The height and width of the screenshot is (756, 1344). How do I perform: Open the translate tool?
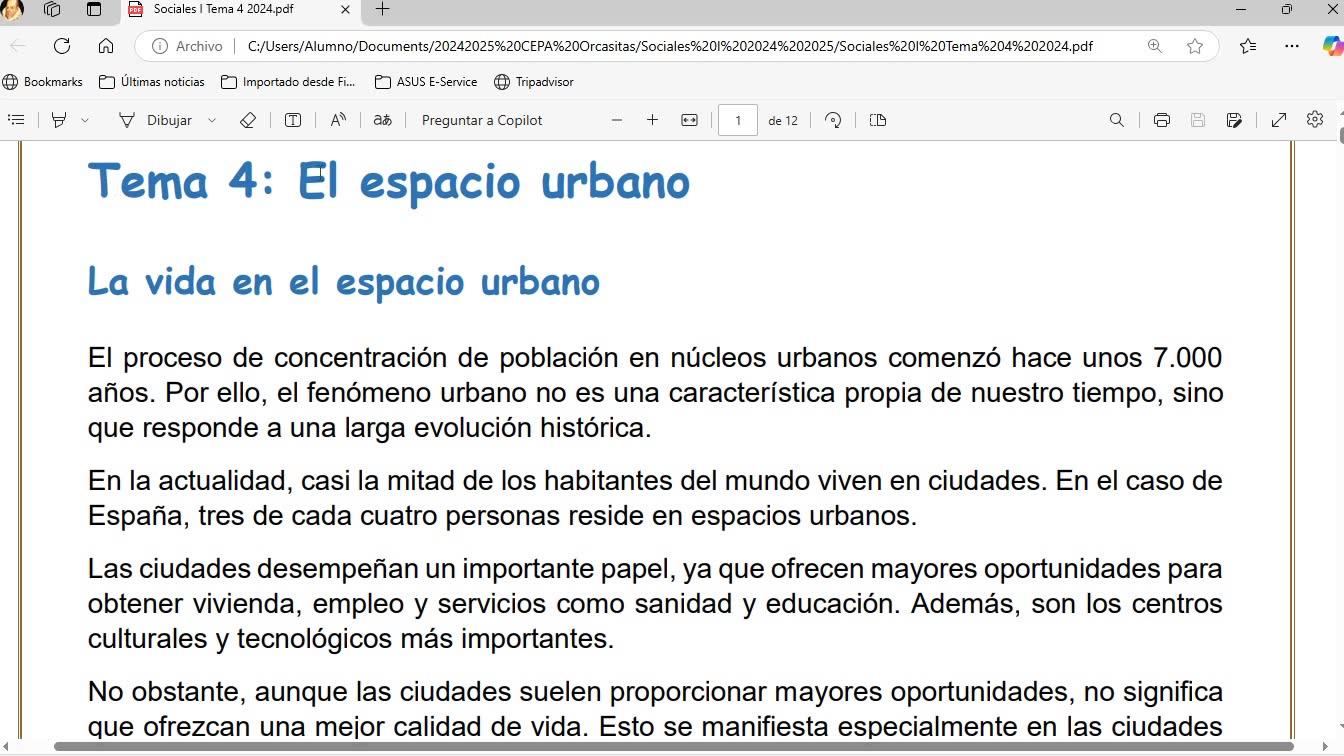click(x=383, y=120)
